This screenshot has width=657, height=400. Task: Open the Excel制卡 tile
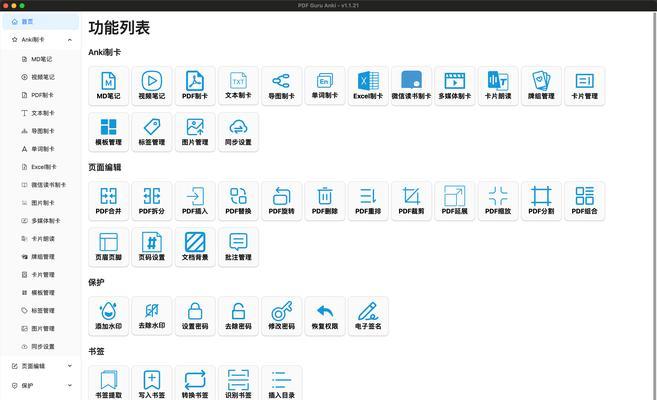[368, 86]
